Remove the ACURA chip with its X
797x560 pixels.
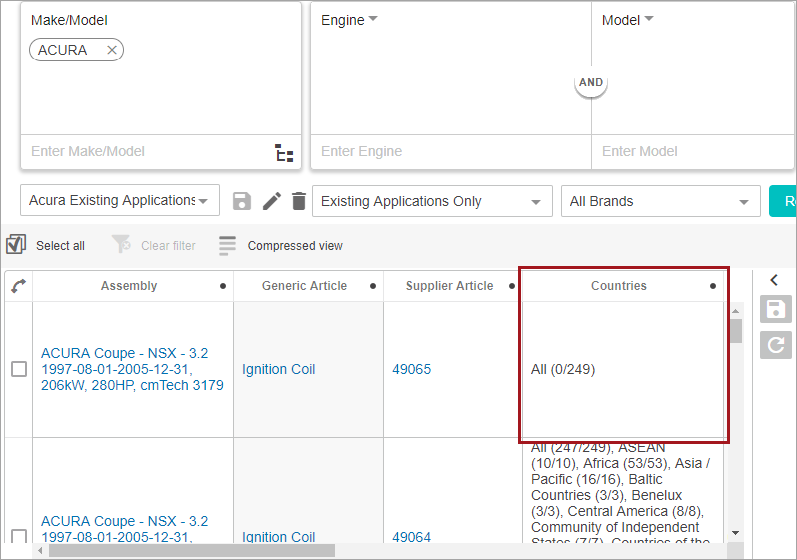111,50
